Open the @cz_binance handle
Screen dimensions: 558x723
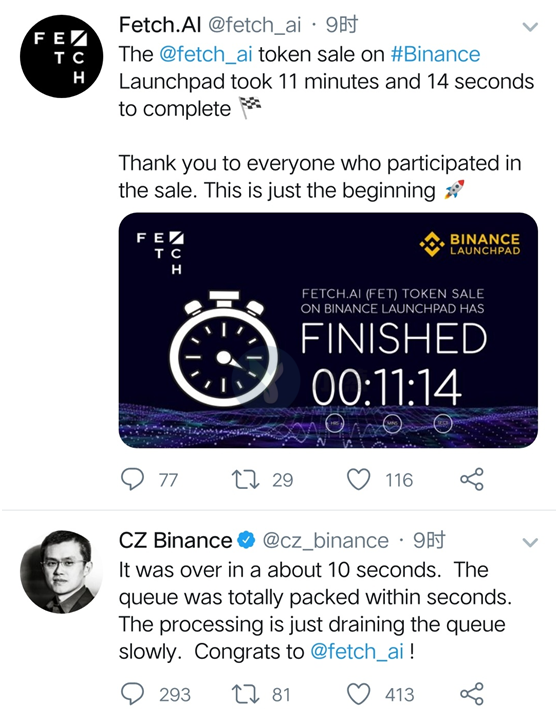(326, 540)
